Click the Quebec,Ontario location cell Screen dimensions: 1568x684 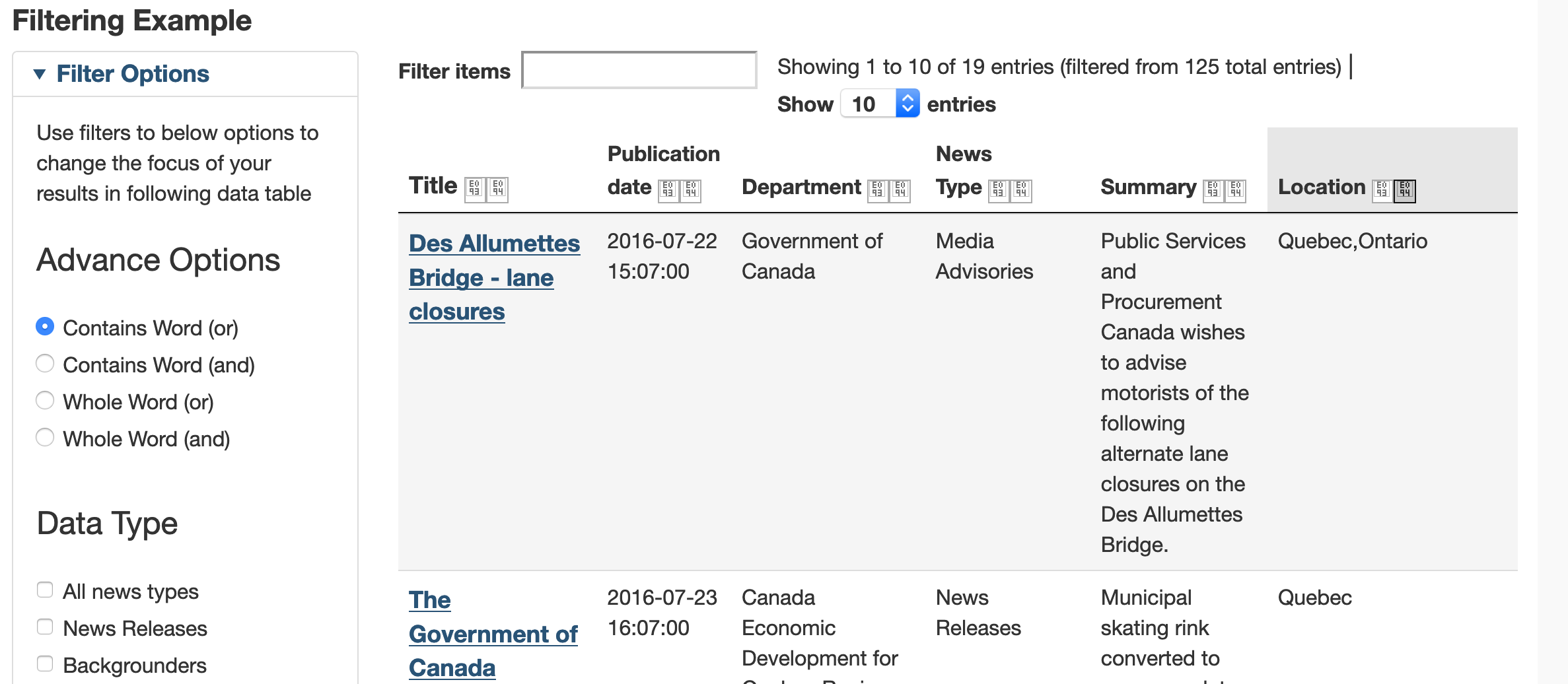coord(1352,241)
